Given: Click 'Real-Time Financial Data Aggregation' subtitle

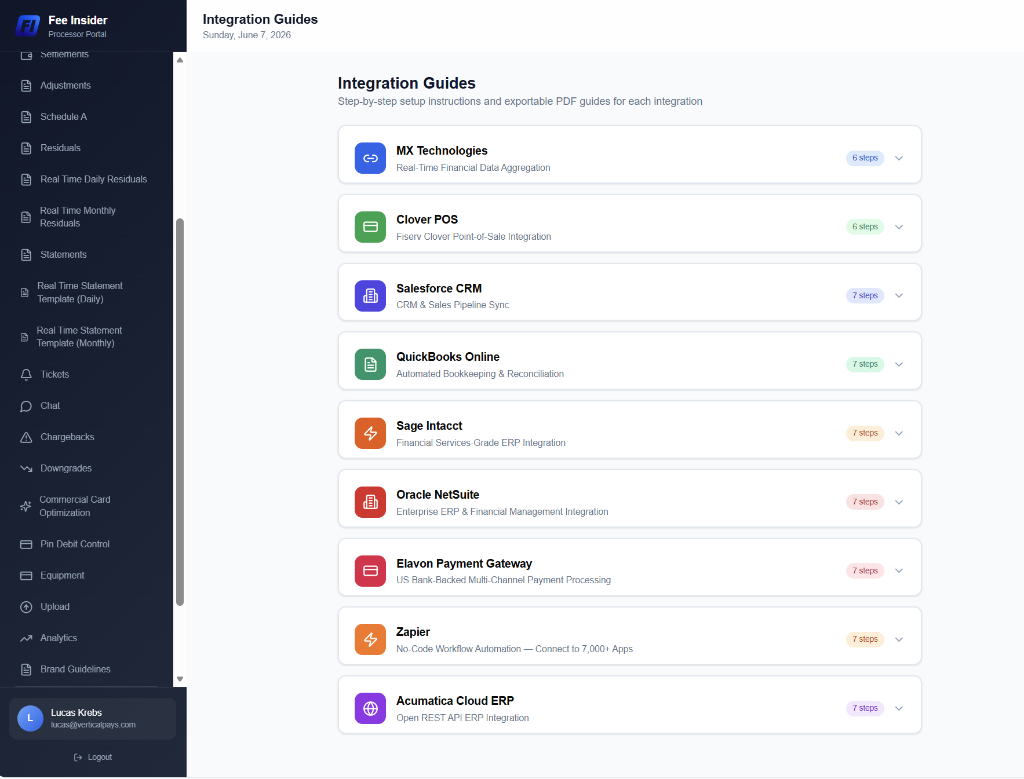Looking at the screenshot, I should [473, 168].
